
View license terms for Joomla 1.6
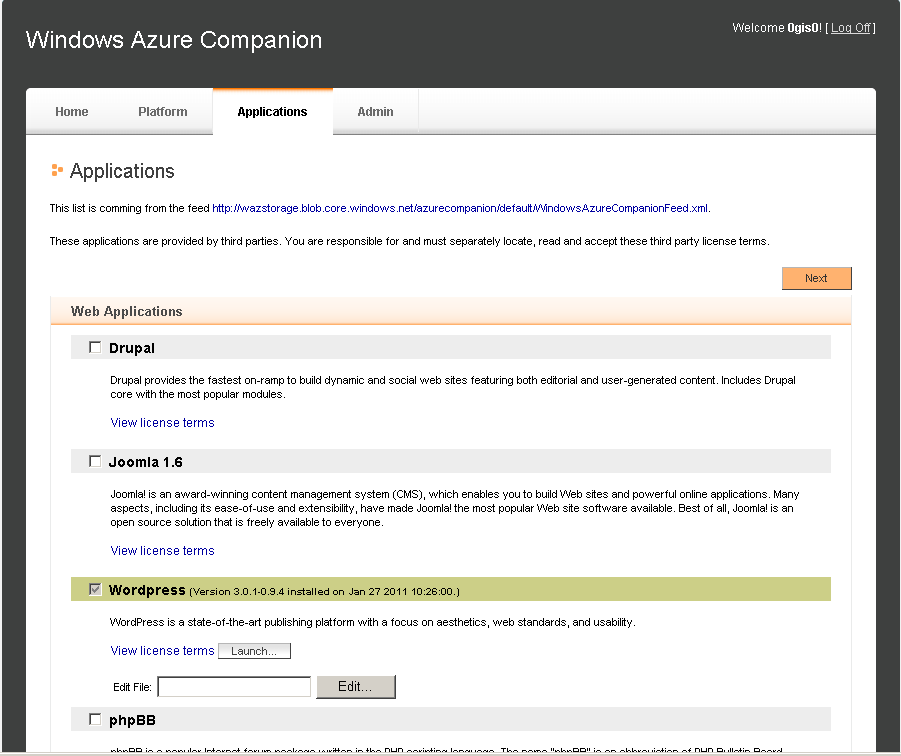coord(162,551)
